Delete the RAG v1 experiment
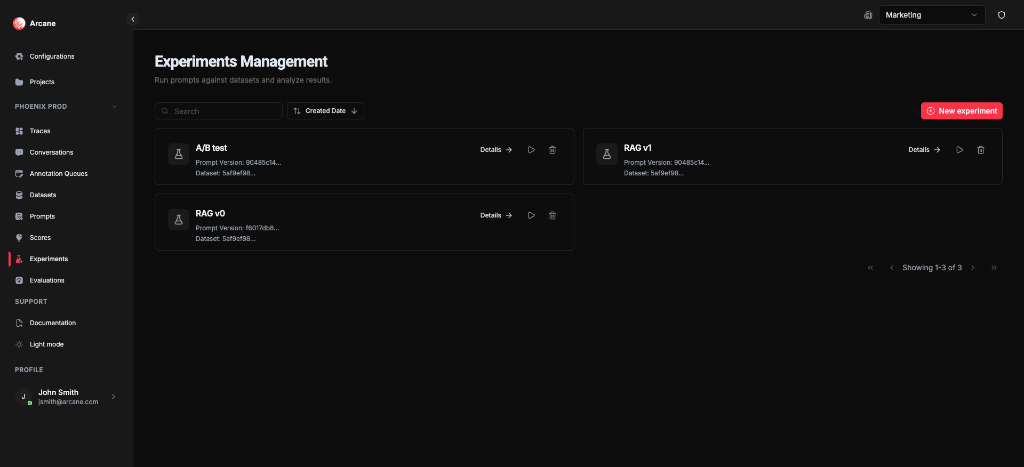Viewport: 1024px width, 467px height. [980, 150]
